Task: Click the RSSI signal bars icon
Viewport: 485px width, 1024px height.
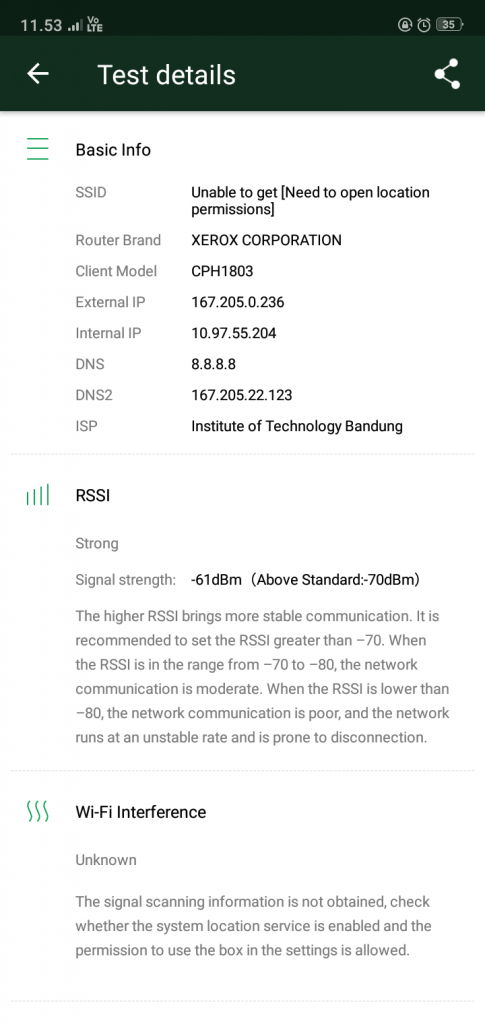Action: tap(38, 495)
